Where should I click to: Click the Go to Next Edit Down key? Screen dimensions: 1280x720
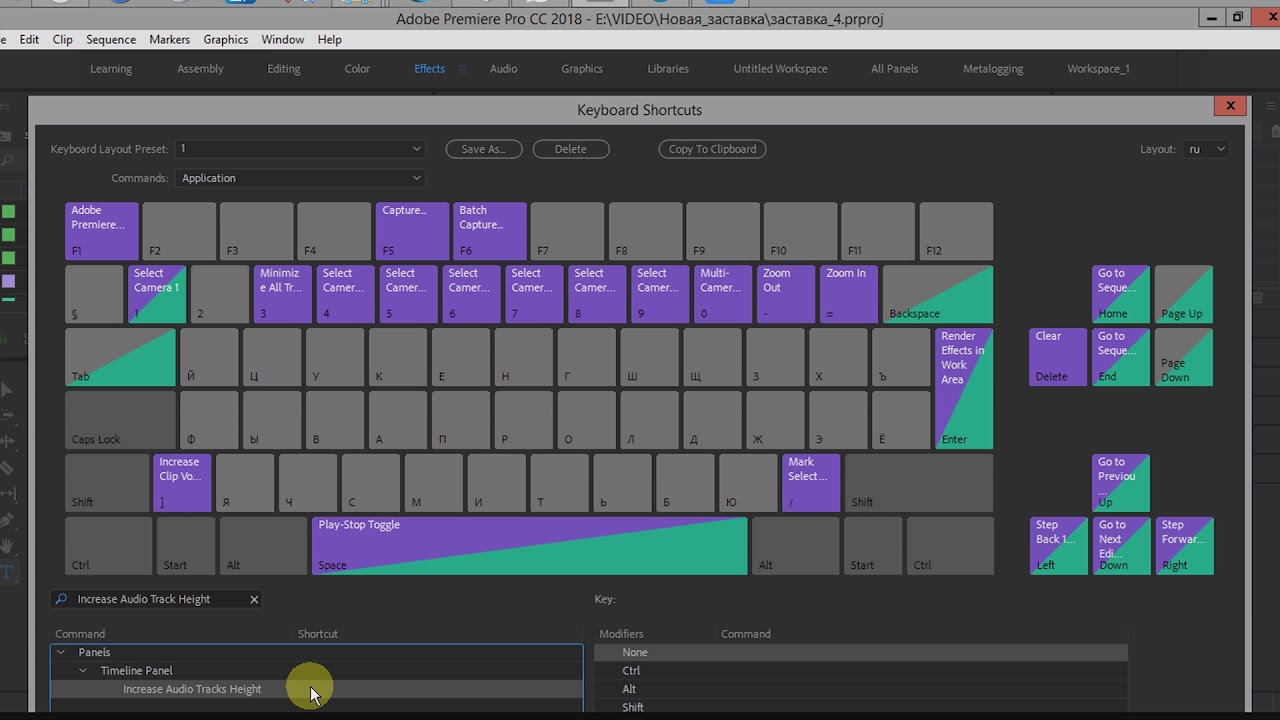coord(1121,546)
